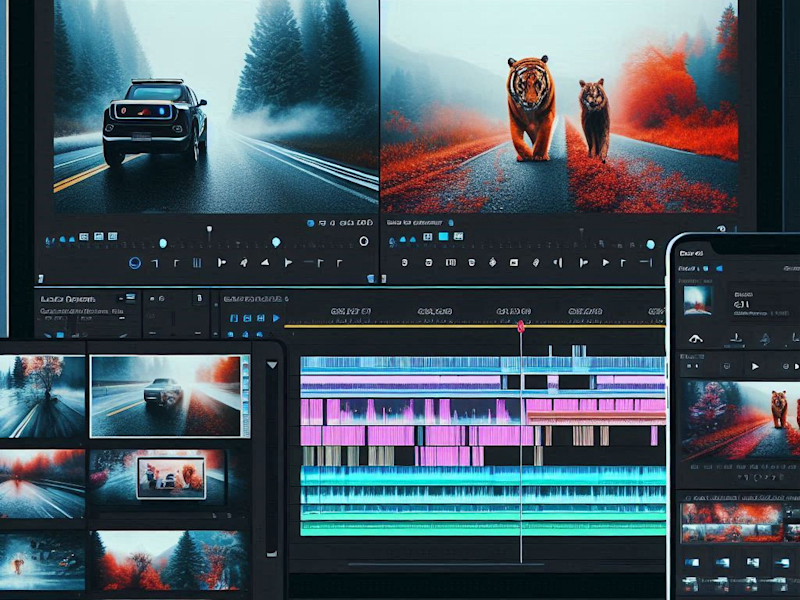Viewport: 800px width, 600px height.
Task: Click the solid cyan square above tiger viewer scrub bar
Action: 443,236
